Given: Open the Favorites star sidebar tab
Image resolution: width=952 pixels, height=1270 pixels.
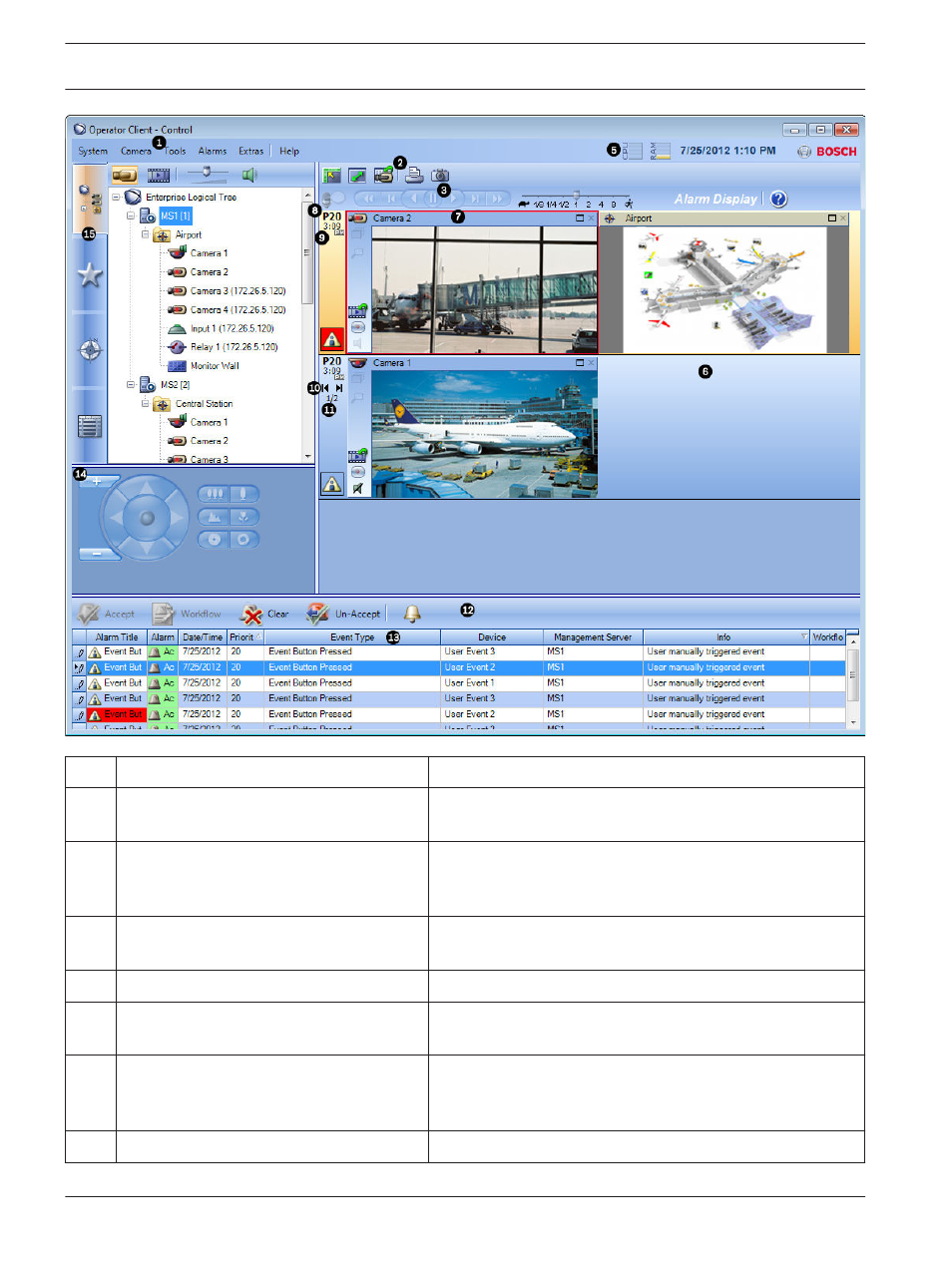Looking at the screenshot, I should 90,274.
